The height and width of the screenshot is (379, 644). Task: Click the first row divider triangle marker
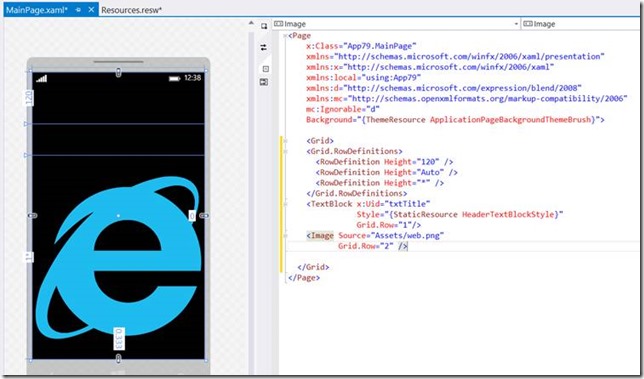pyautogui.click(x=27, y=124)
